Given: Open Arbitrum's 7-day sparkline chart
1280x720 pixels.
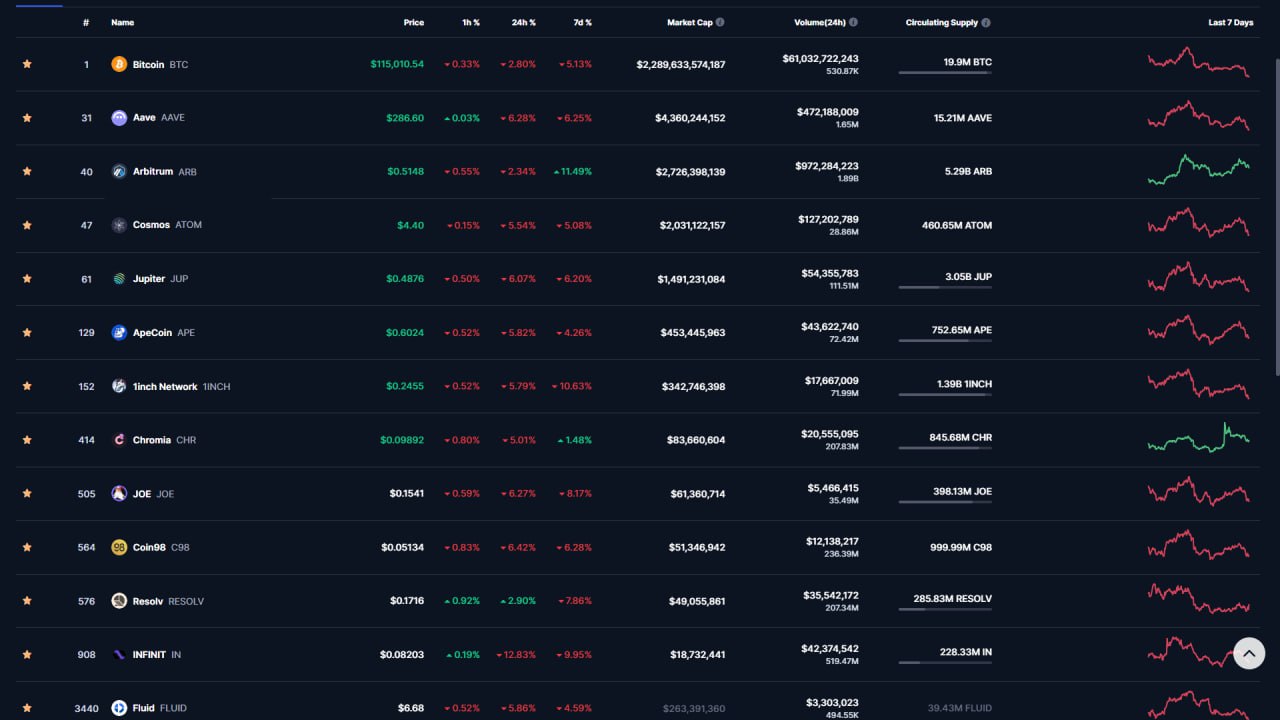Looking at the screenshot, I should coord(1198,170).
